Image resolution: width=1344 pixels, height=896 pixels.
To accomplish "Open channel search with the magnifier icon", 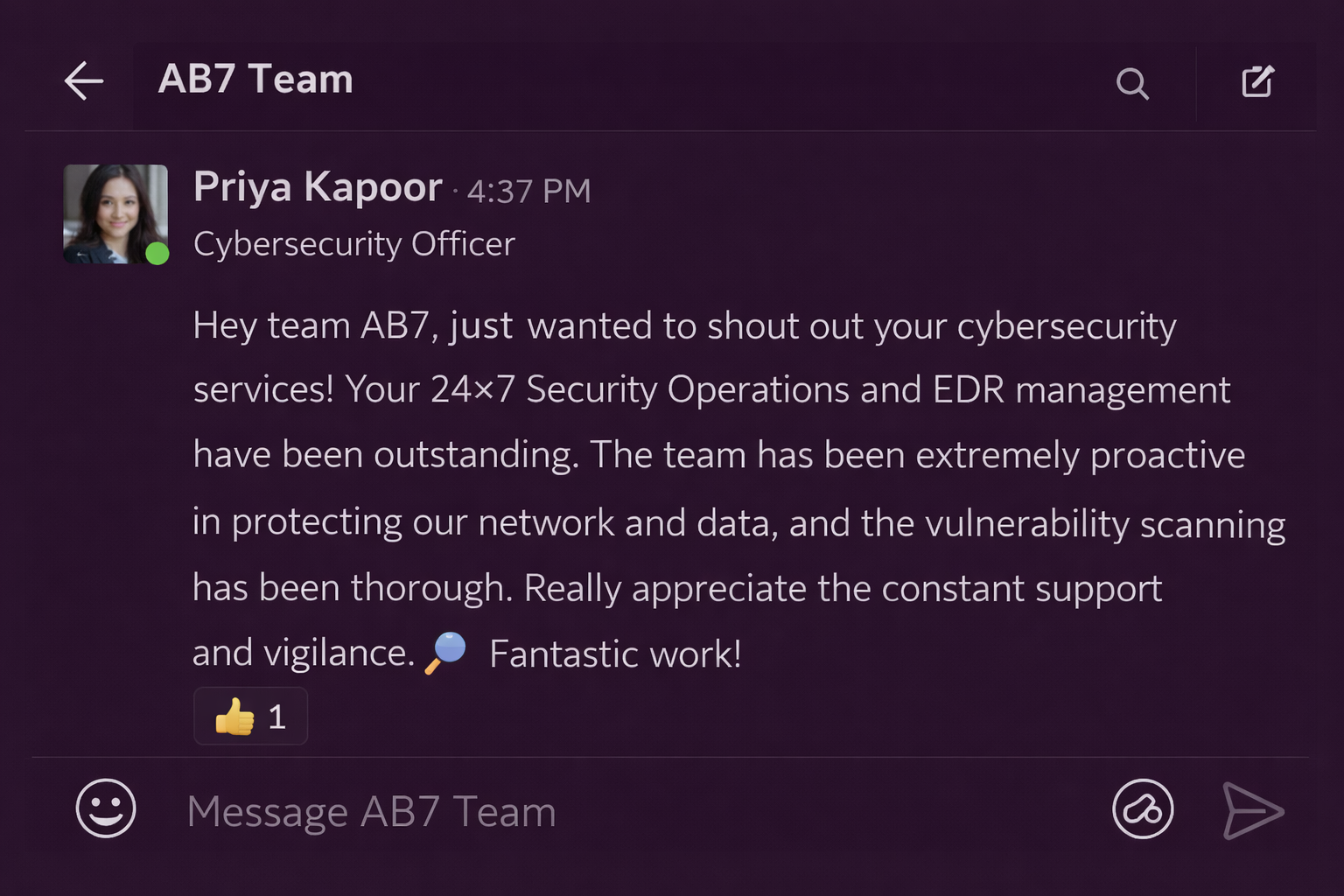I will pyautogui.click(x=1132, y=84).
